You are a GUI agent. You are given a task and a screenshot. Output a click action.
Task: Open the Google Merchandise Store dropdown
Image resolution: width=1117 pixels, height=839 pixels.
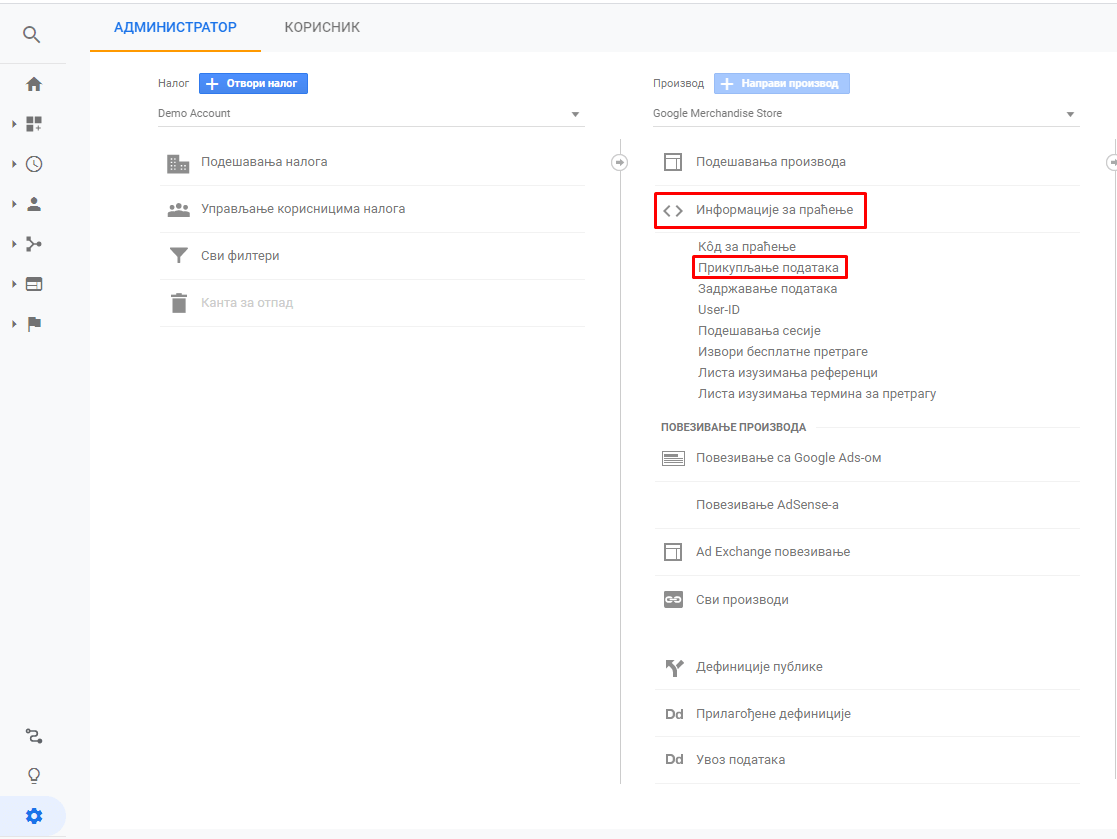point(866,114)
